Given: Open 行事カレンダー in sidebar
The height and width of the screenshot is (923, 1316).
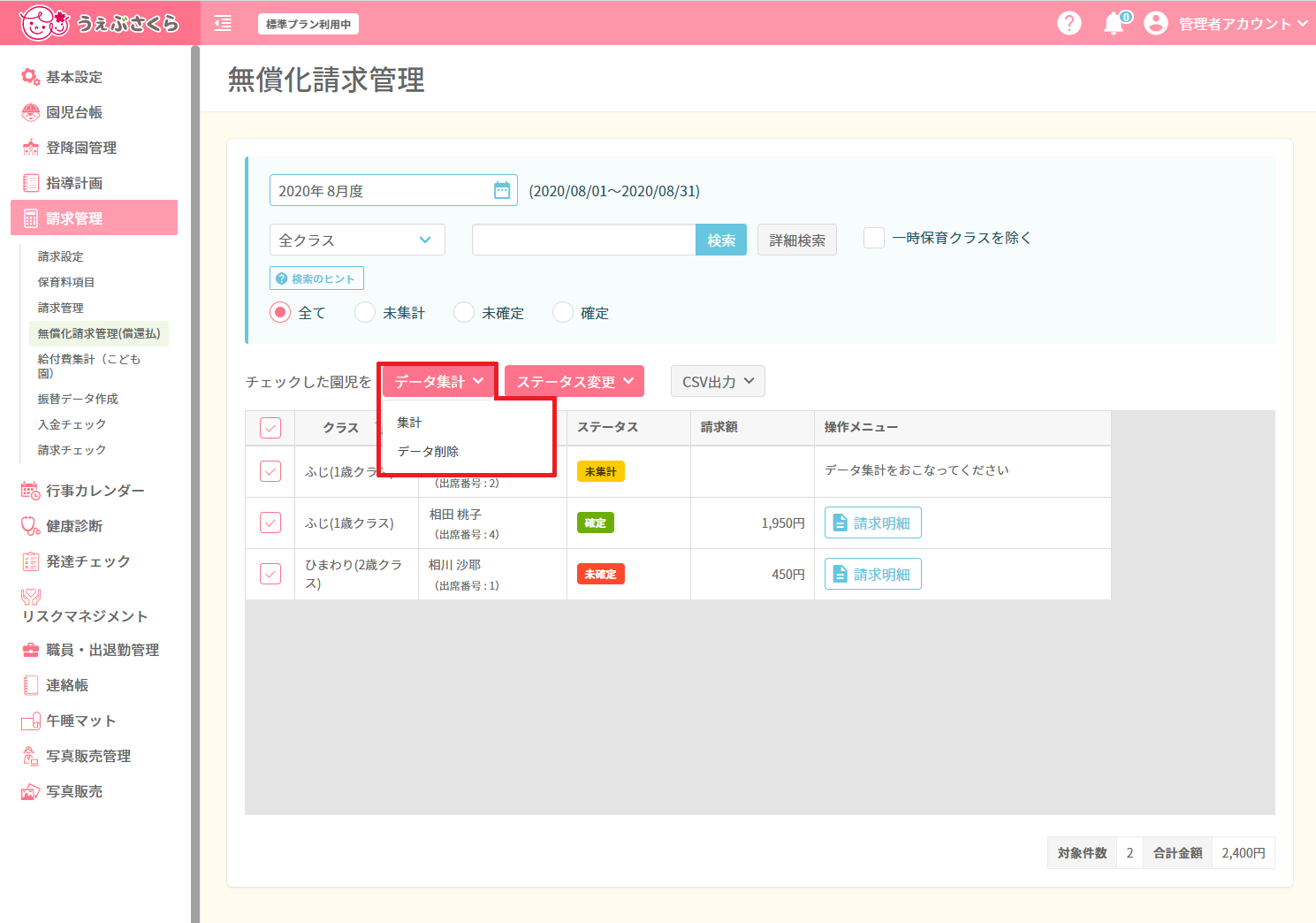Looking at the screenshot, I should (x=95, y=491).
